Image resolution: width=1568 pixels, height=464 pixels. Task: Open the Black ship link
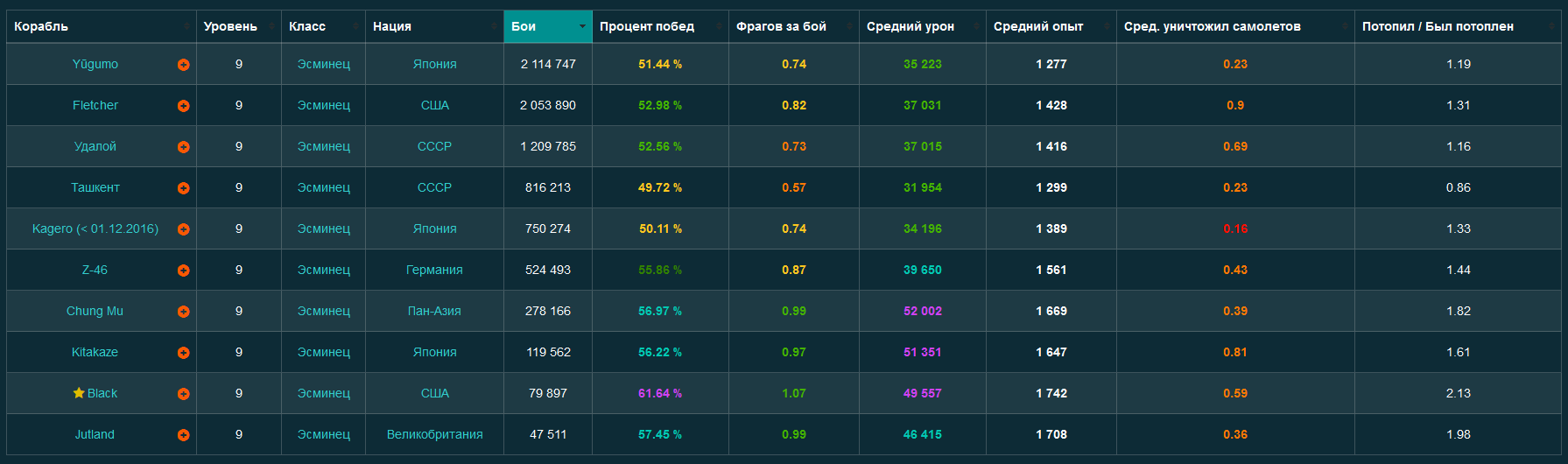102,393
